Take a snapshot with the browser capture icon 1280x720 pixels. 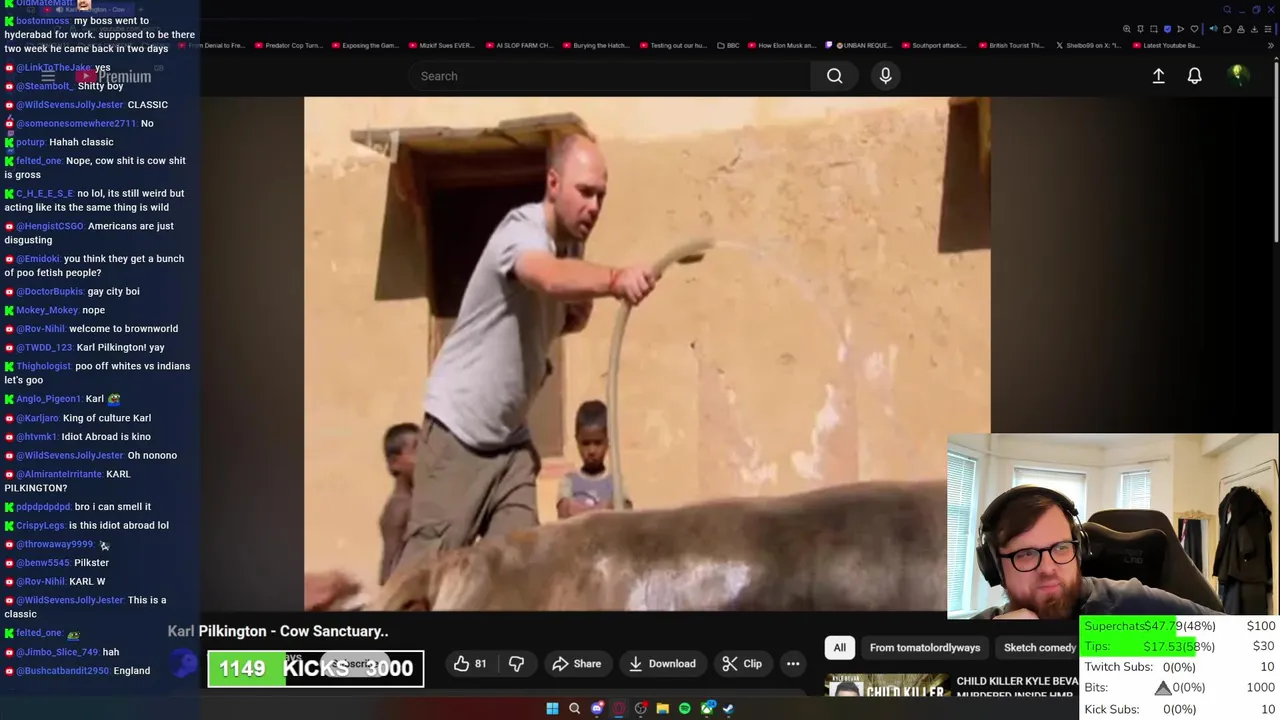click(1154, 29)
